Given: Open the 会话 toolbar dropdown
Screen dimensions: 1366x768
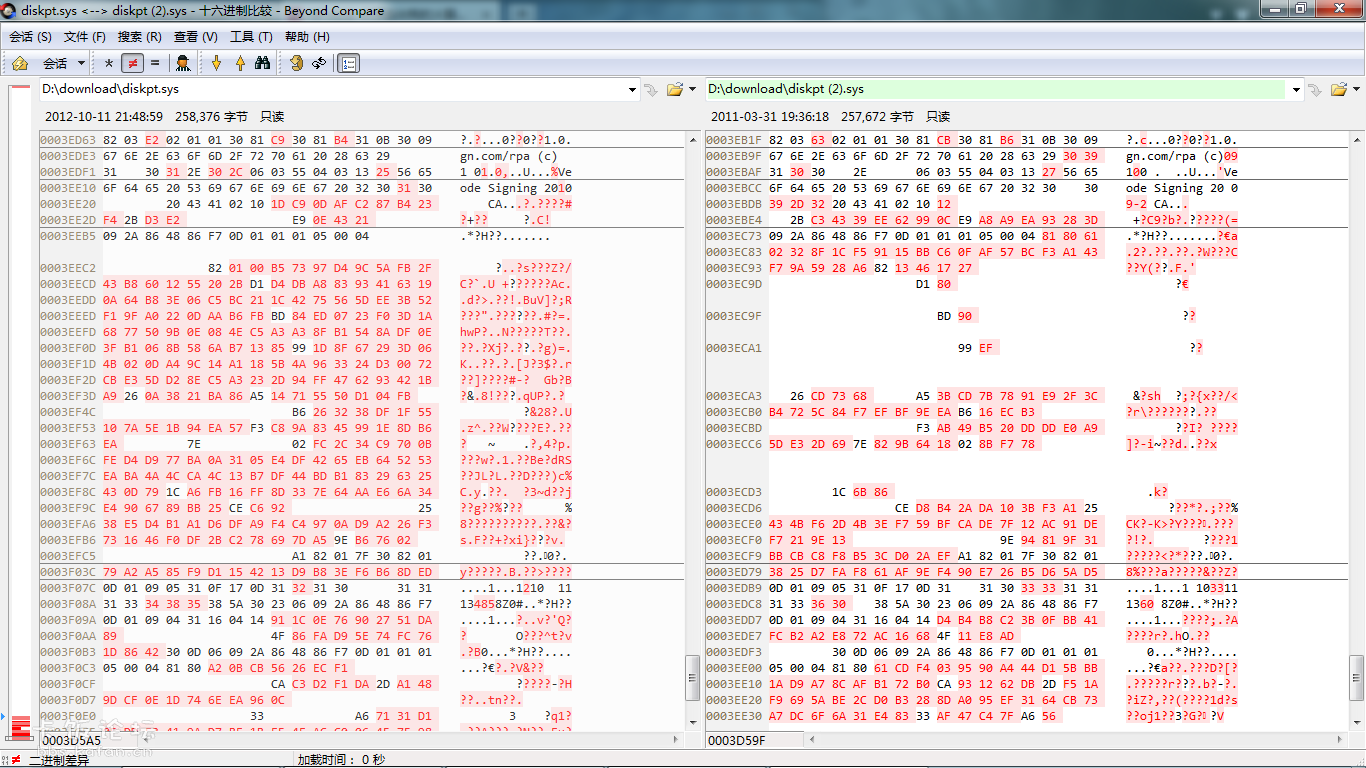Looking at the screenshot, I should click(62, 63).
